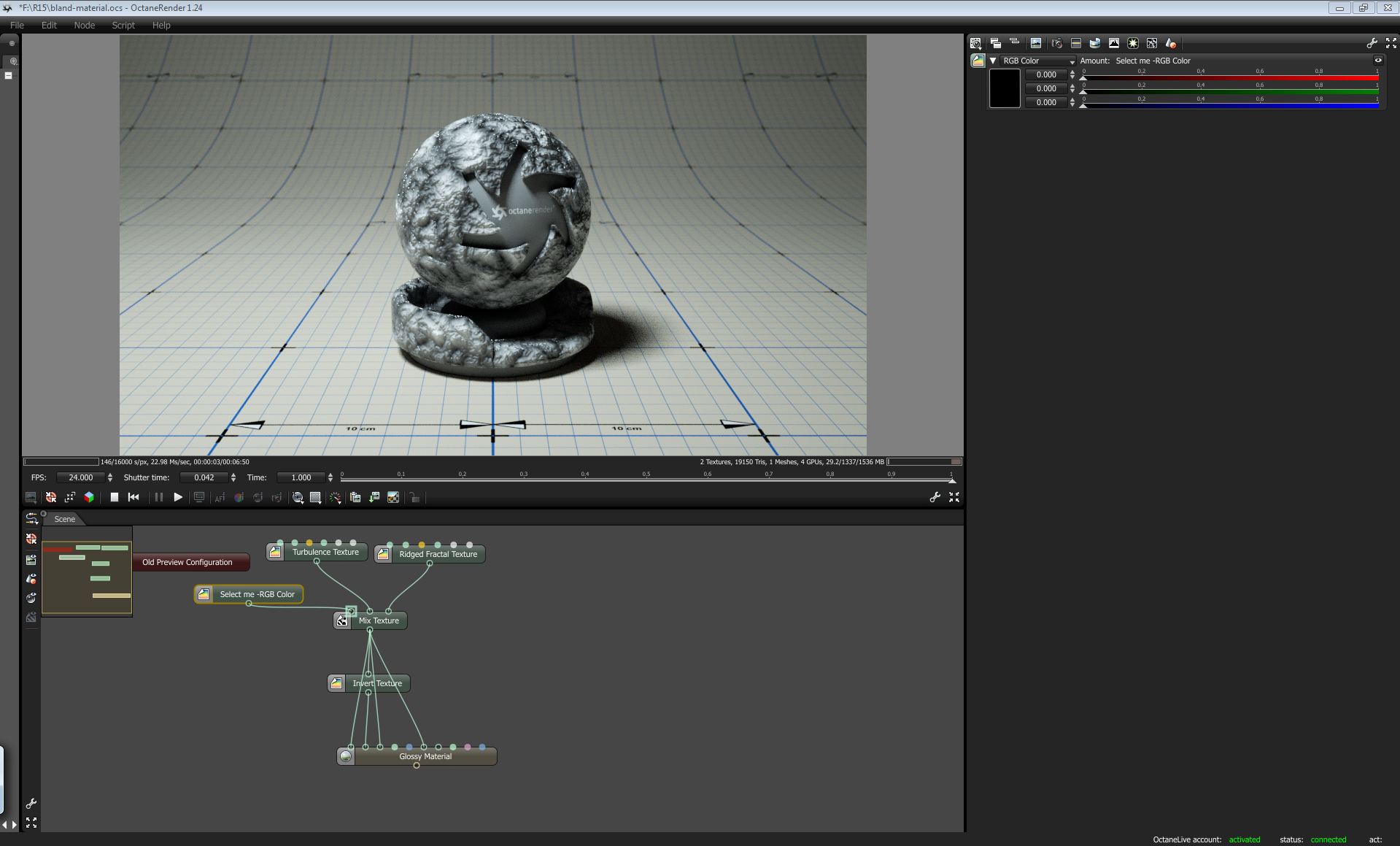This screenshot has width=1400, height=846.
Task: Open the node graph layout dropdown icon
Action: (x=31, y=518)
